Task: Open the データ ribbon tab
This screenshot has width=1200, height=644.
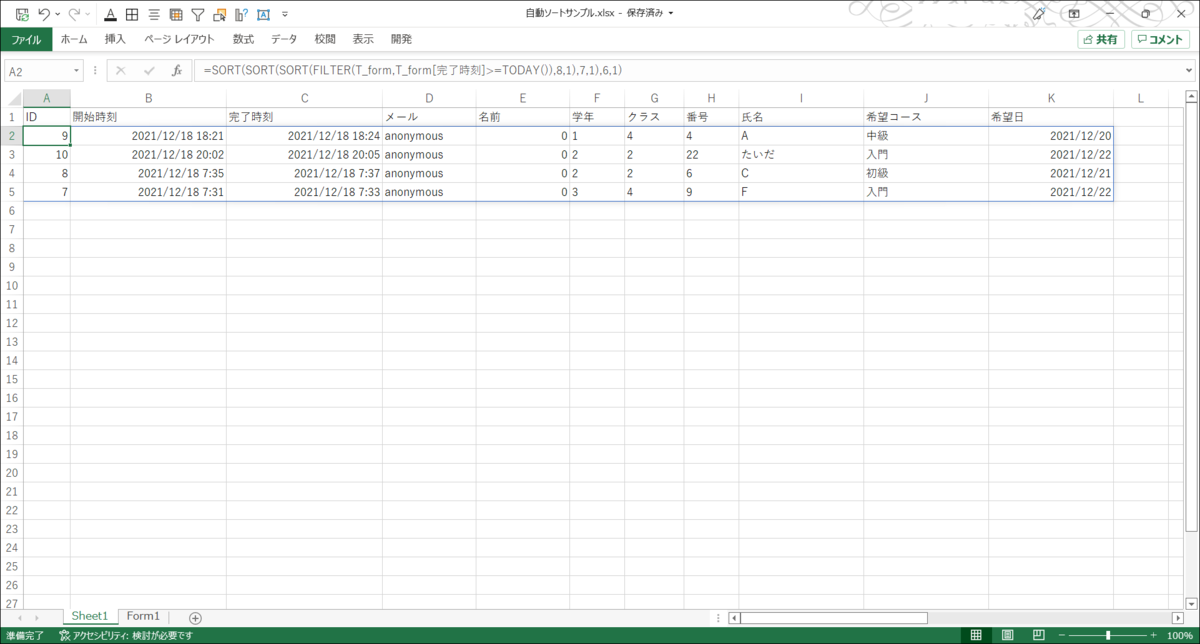Action: tap(284, 39)
